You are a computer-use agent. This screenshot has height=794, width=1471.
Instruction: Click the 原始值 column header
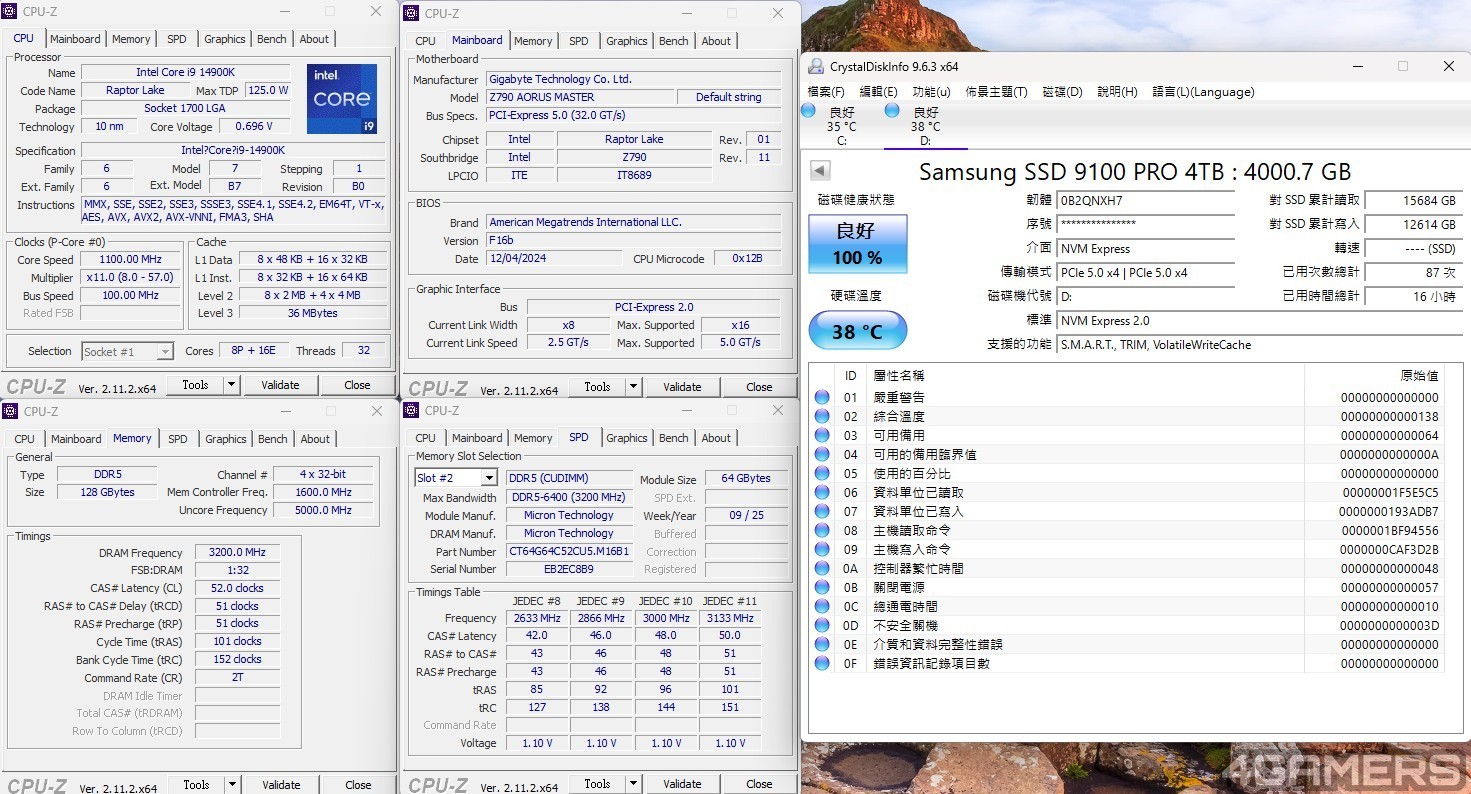click(x=1419, y=376)
